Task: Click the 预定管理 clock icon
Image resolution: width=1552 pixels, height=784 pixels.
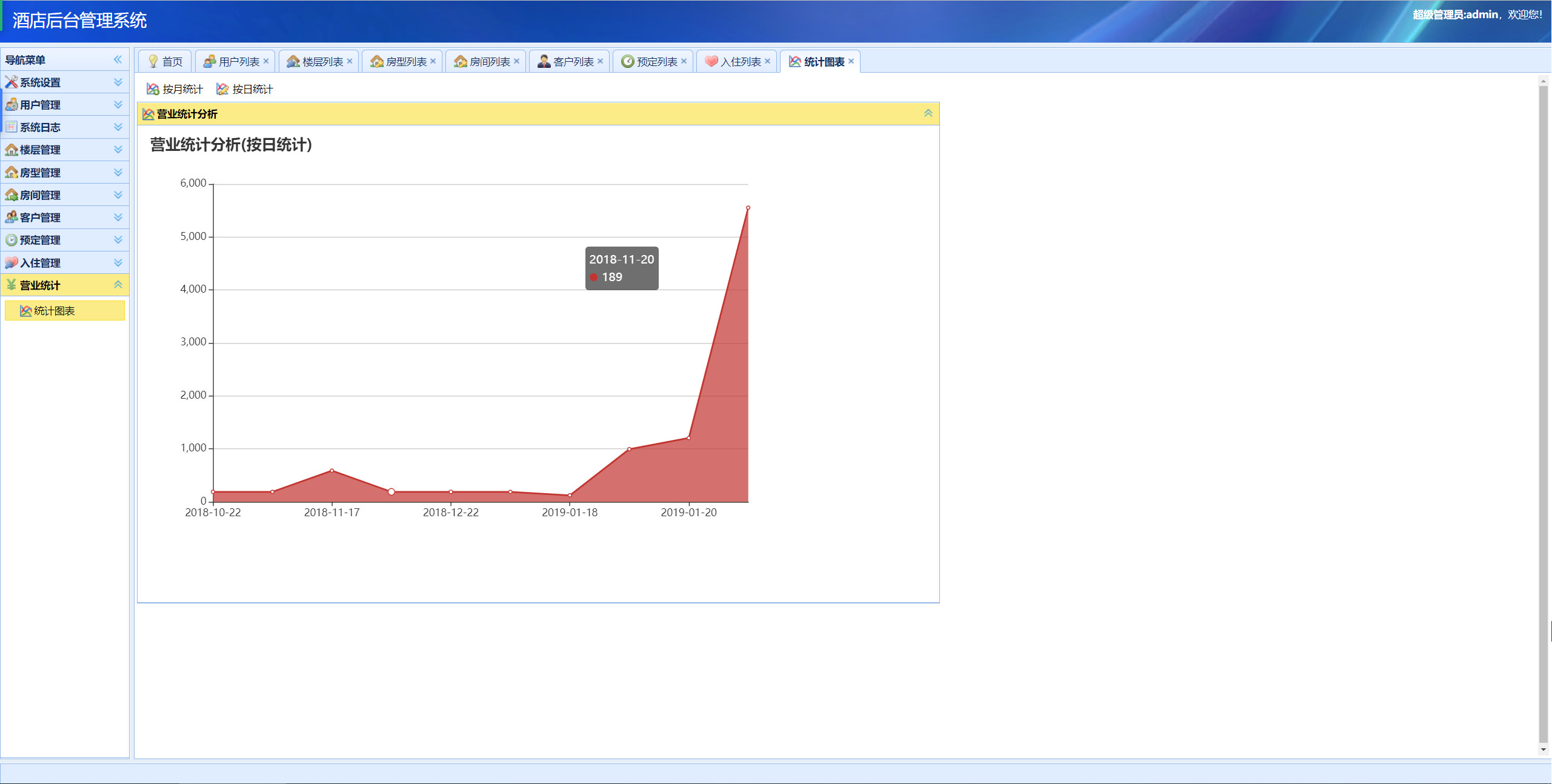Action: coord(11,240)
